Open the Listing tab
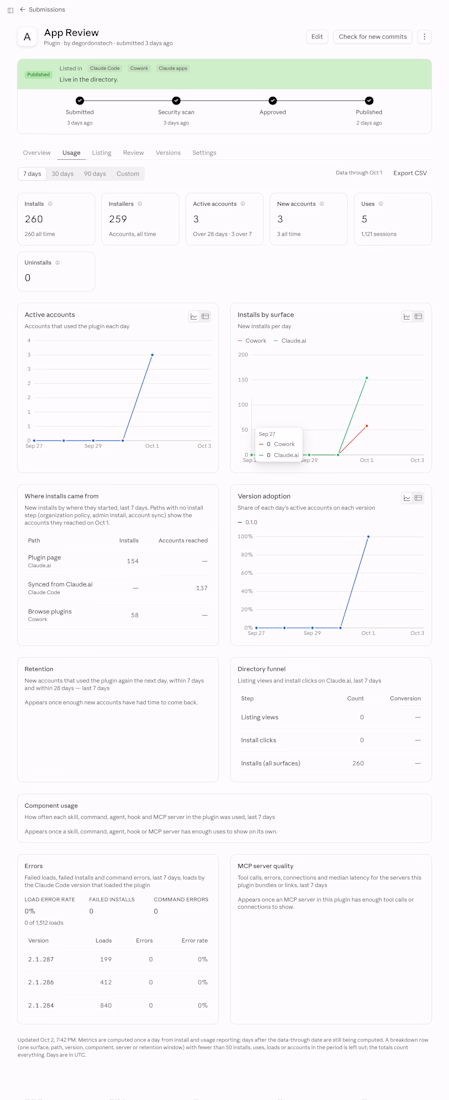This screenshot has width=449, height=1100. pyautogui.click(x=102, y=152)
